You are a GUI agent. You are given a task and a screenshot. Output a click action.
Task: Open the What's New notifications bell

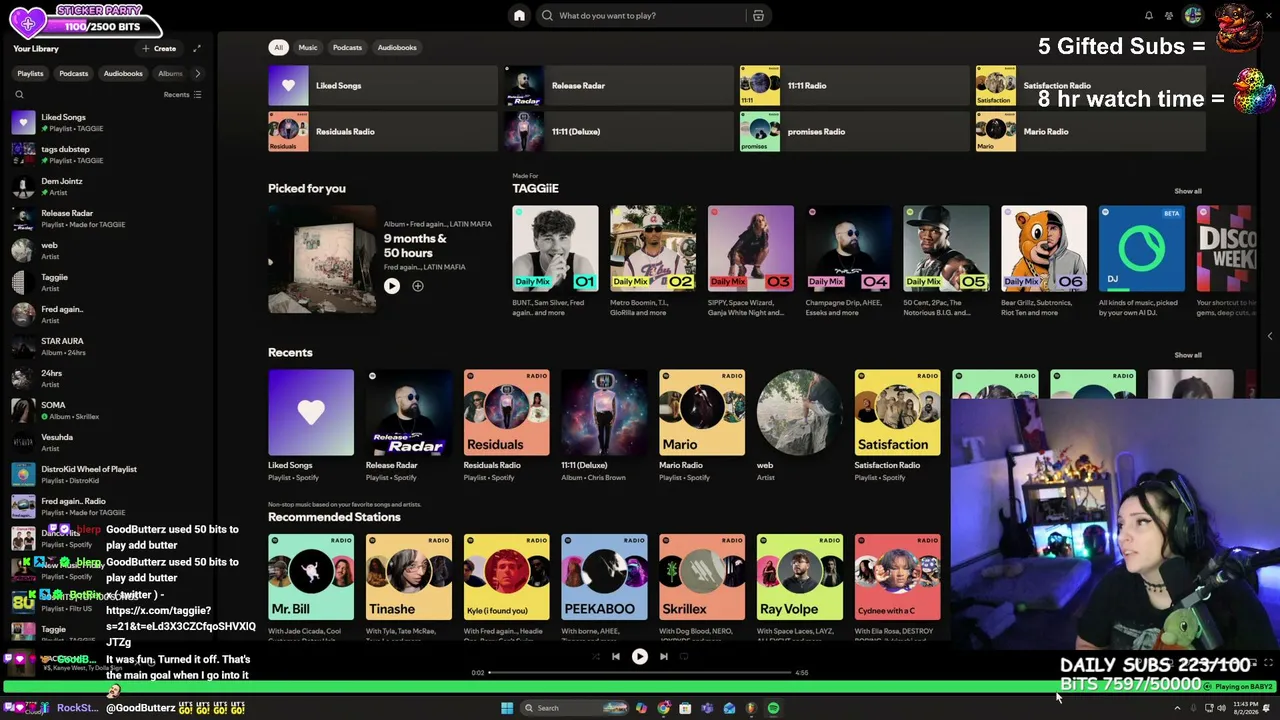coord(1148,15)
